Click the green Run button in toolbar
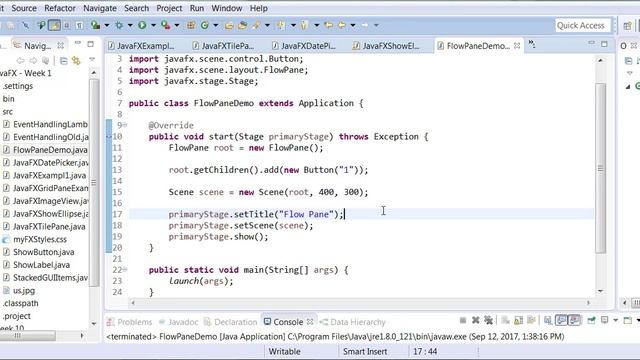 point(142,25)
